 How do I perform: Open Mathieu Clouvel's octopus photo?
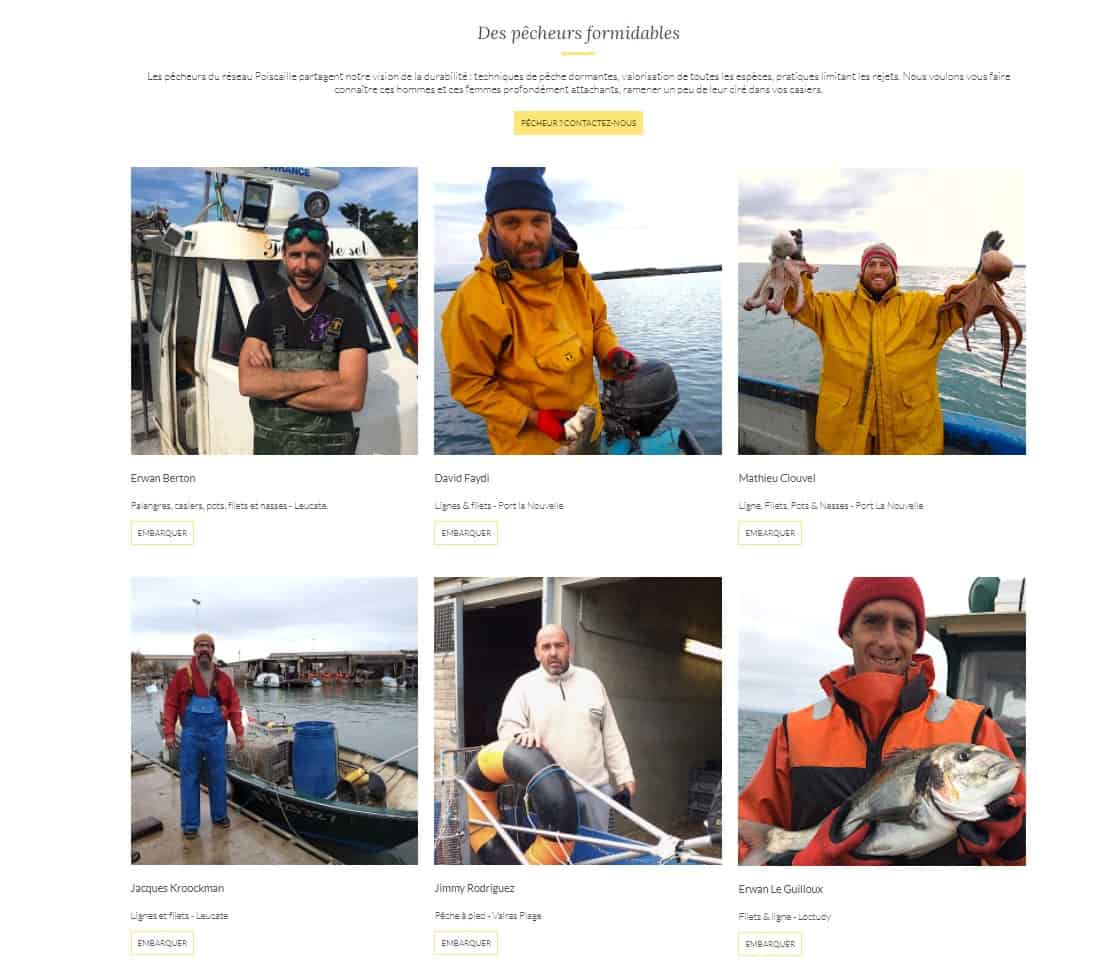[x=882, y=311]
